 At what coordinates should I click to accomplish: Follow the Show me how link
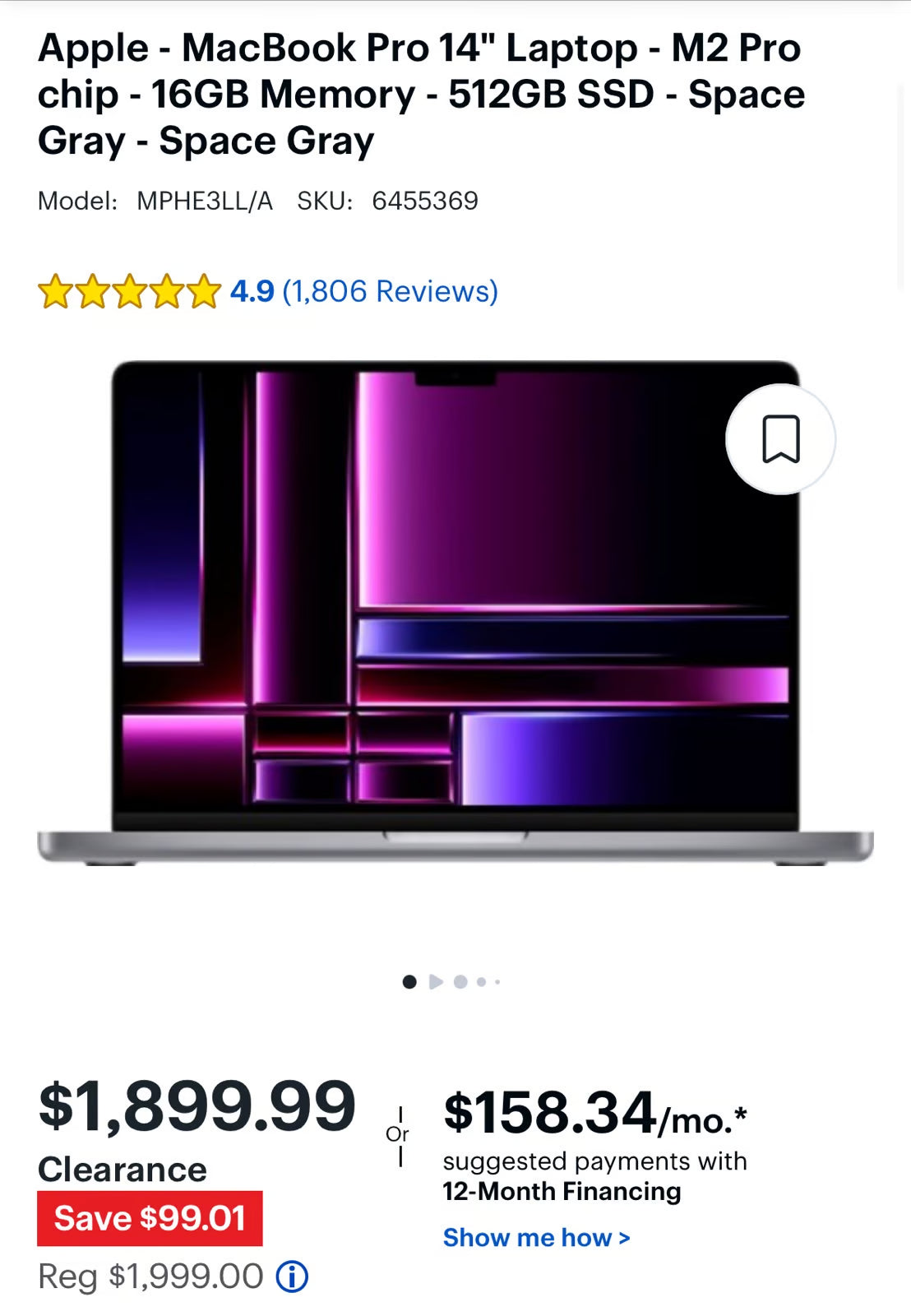(536, 1237)
